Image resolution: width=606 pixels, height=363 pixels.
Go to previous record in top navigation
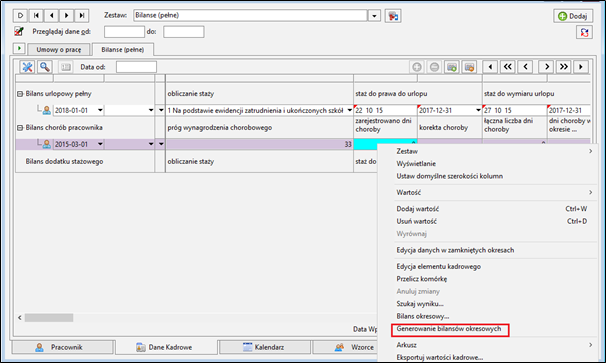tap(51, 15)
